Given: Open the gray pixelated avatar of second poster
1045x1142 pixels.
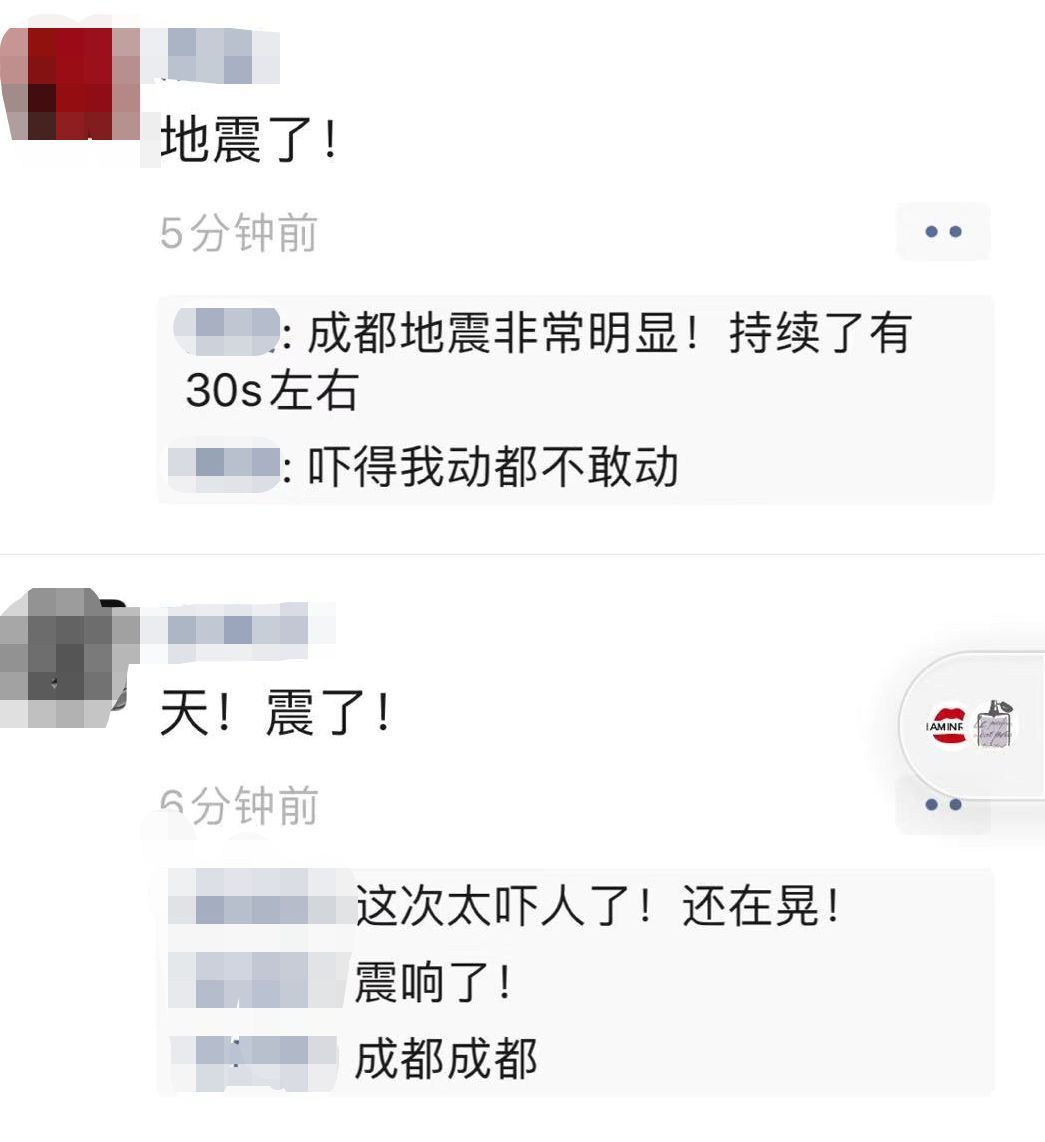Looking at the screenshot, I should point(67,658).
